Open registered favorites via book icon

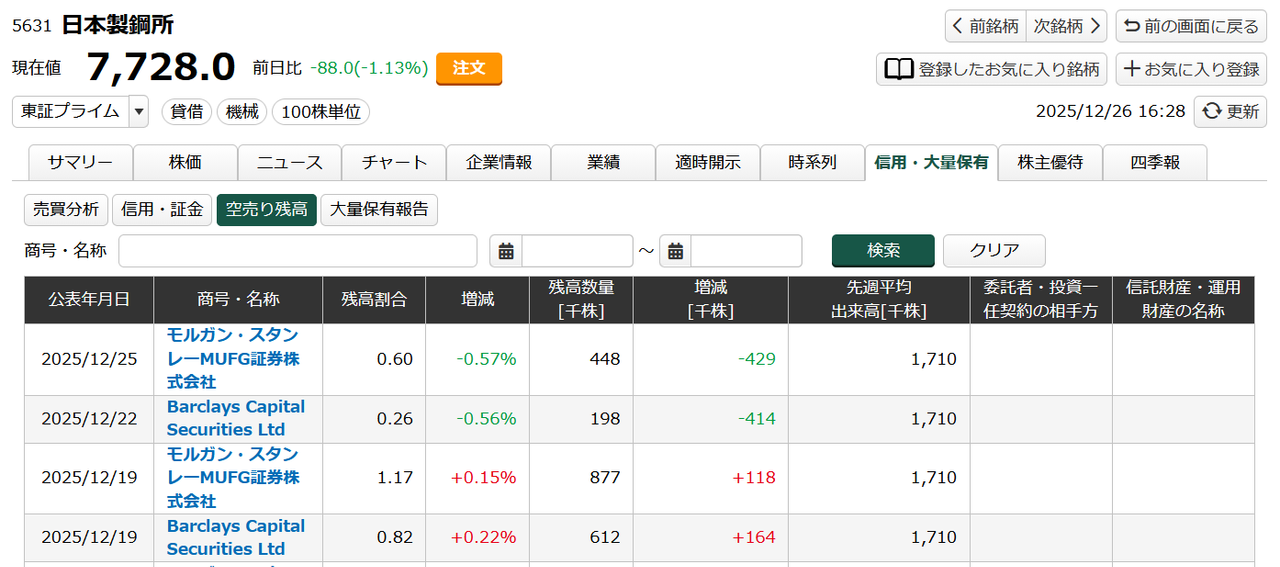pyautogui.click(x=991, y=69)
